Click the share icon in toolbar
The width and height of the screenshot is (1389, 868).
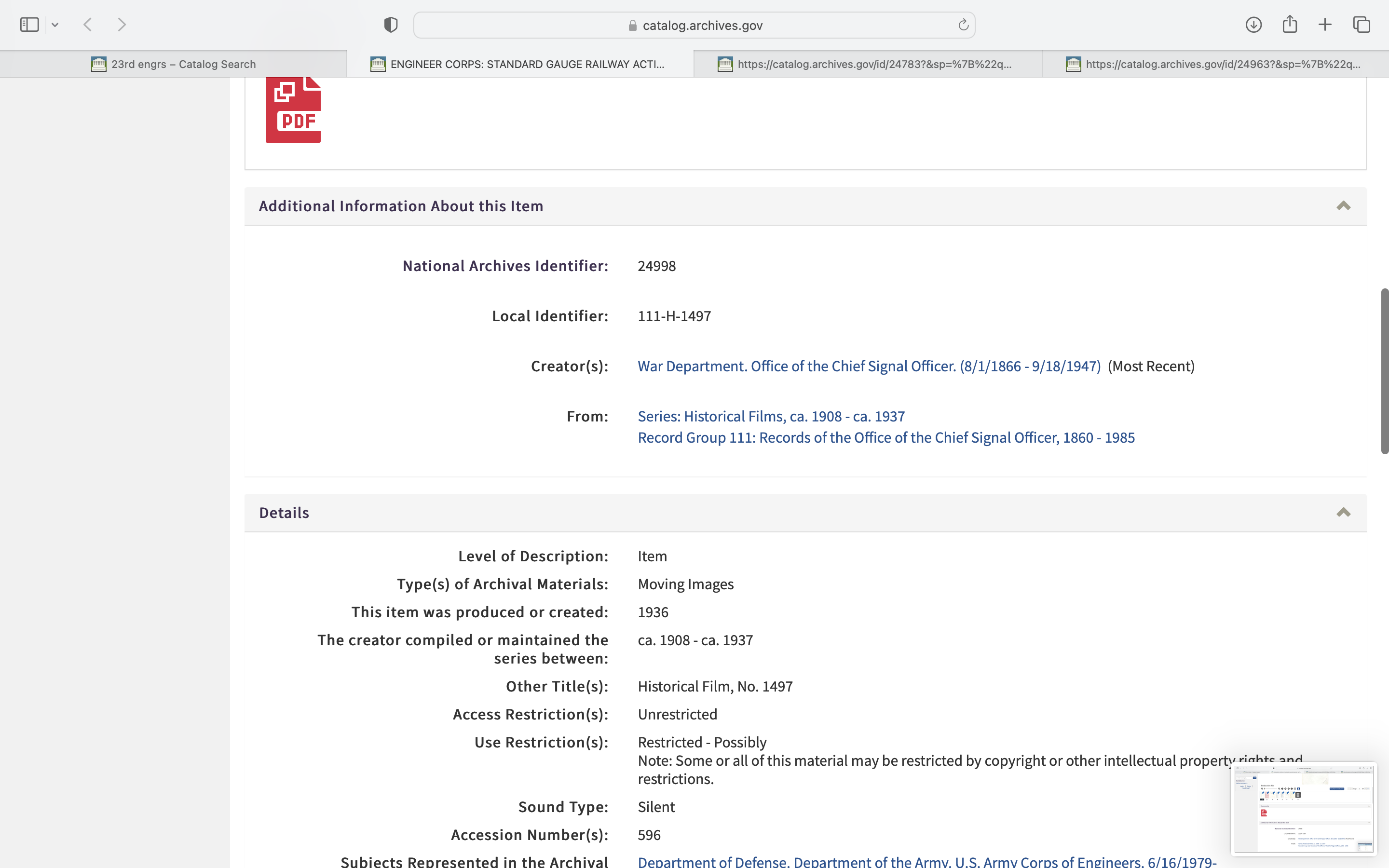(x=1290, y=25)
